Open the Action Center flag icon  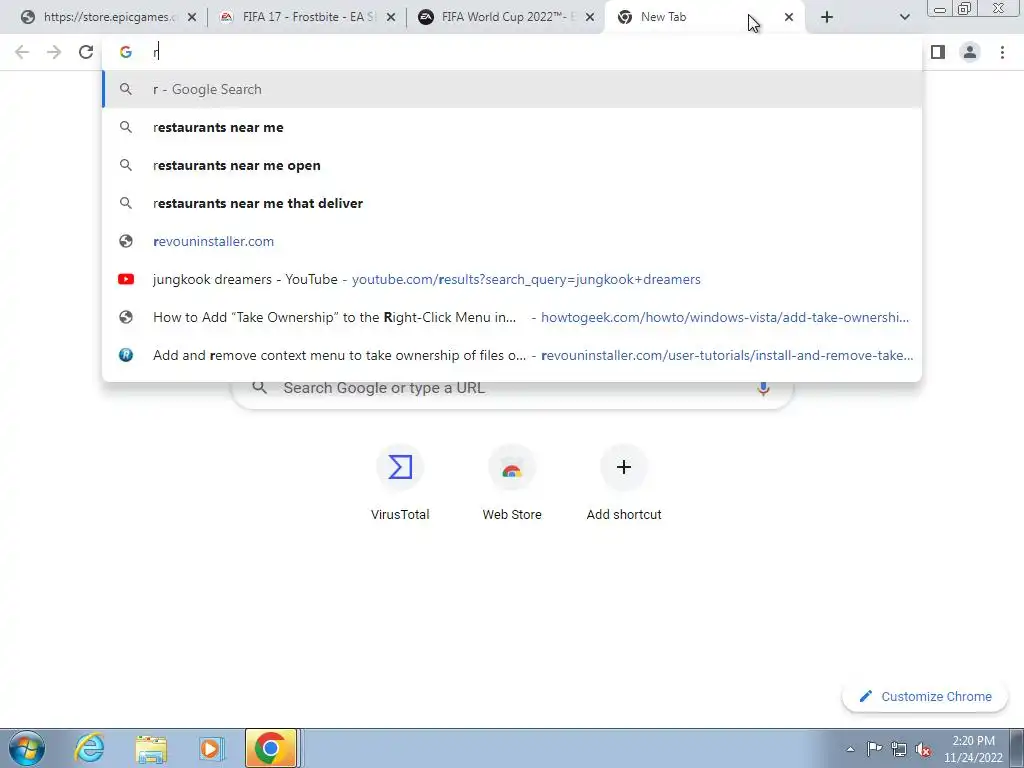tap(874, 748)
